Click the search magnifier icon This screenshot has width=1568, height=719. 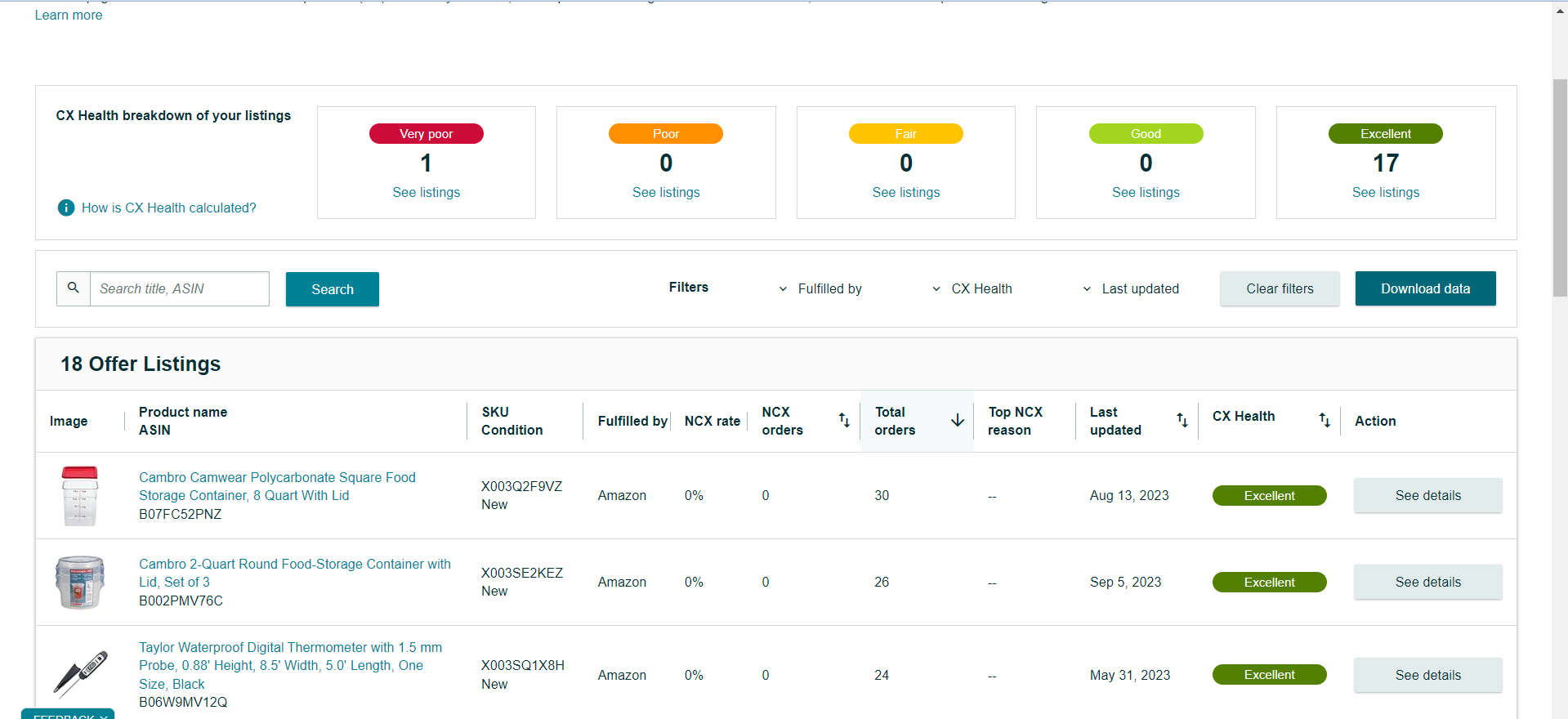pos(74,288)
